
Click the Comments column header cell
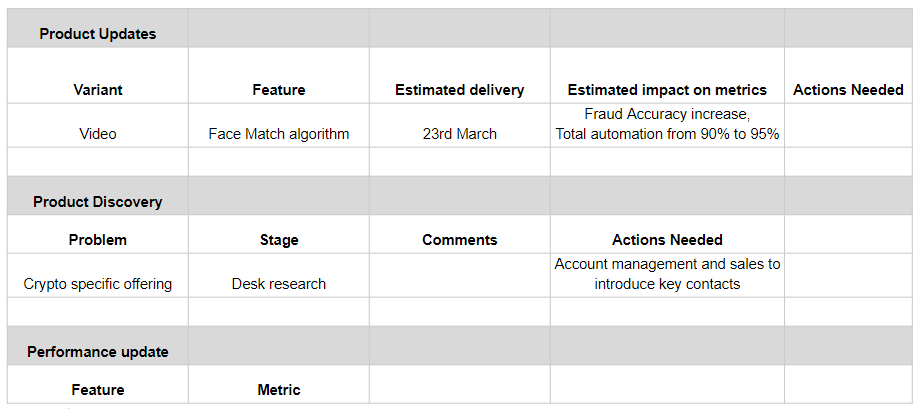click(459, 240)
